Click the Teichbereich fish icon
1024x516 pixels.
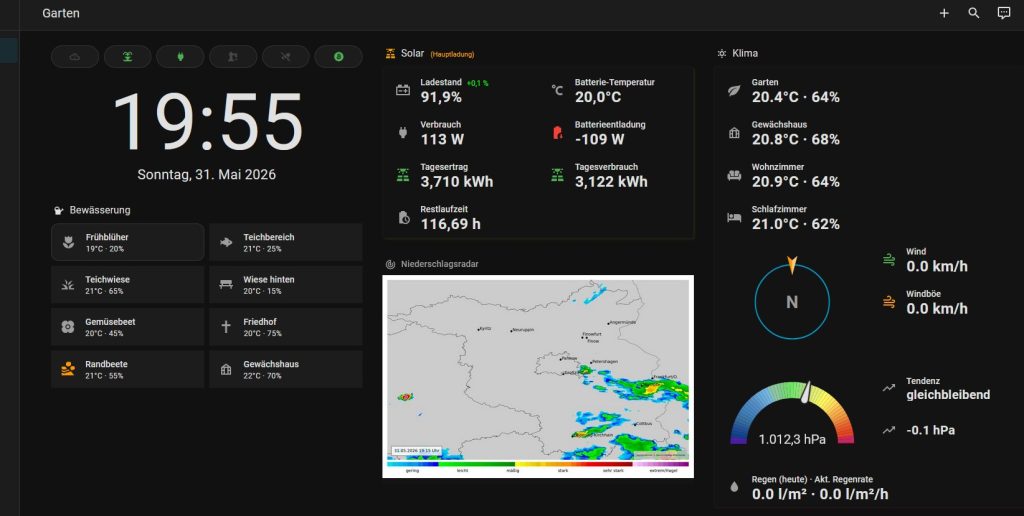pos(226,242)
